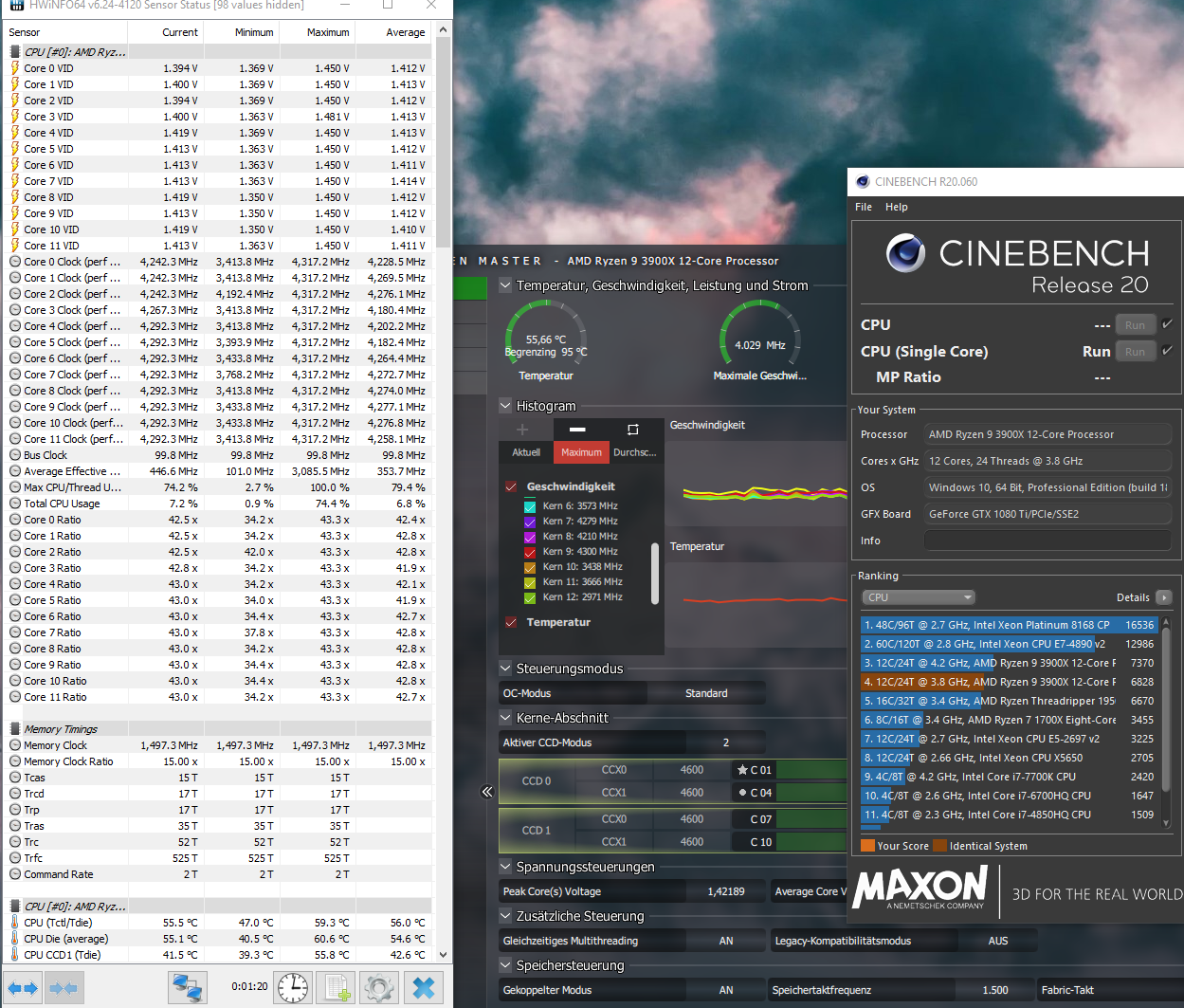The width and height of the screenshot is (1184, 1008).
Task: Select the Durchsc... histogram tab
Action: coord(635,452)
